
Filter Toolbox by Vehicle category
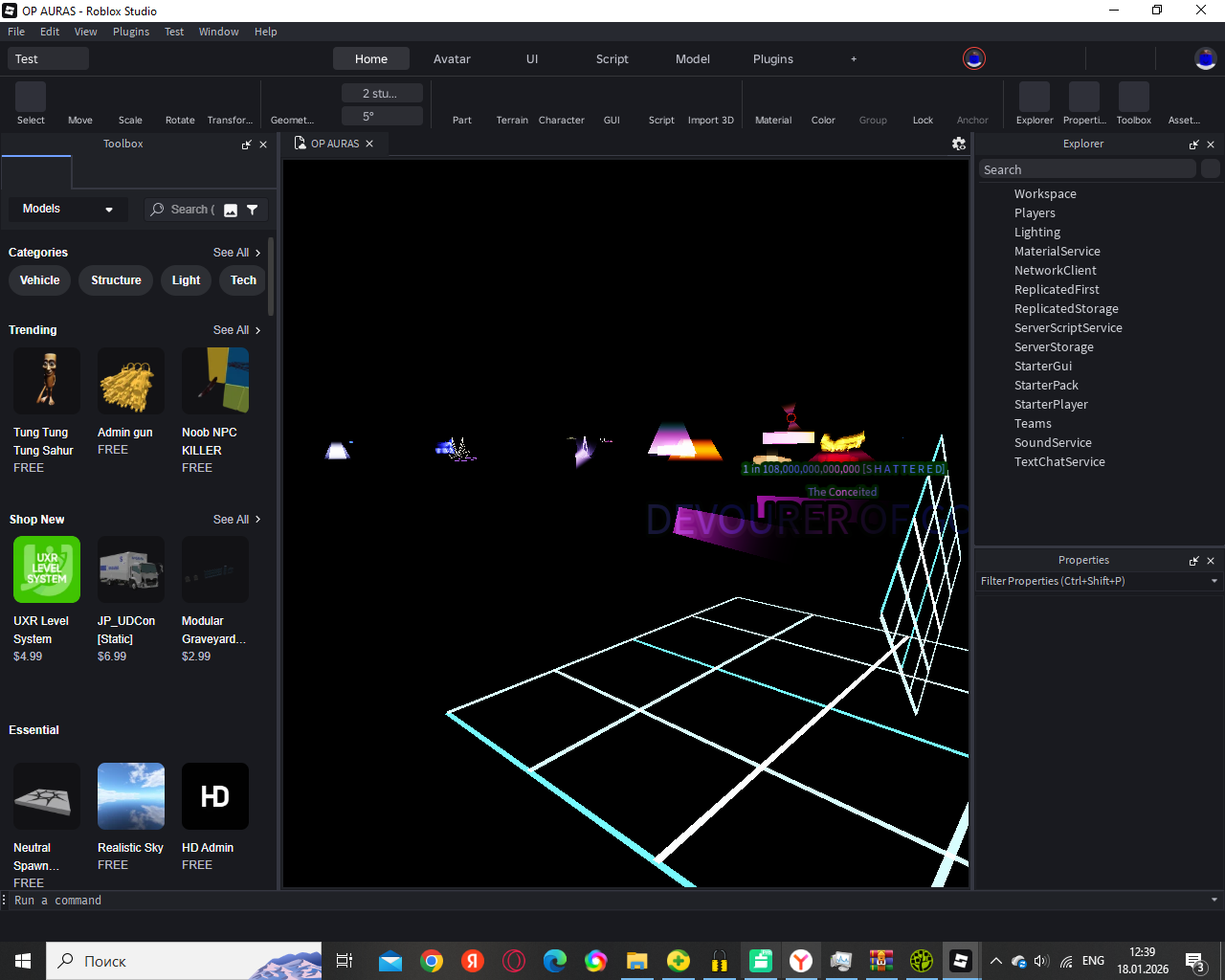pyautogui.click(x=40, y=280)
